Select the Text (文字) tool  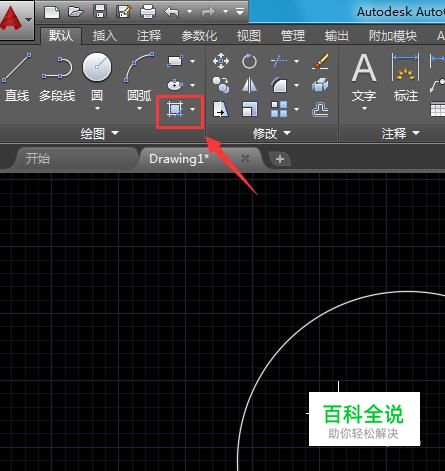point(364,81)
